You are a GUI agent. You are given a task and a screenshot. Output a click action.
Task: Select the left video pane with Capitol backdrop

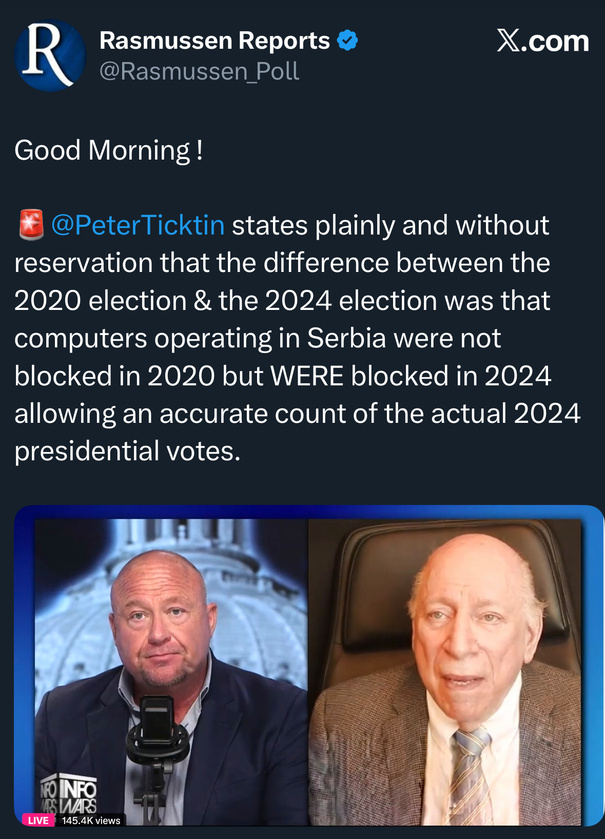pos(170,670)
